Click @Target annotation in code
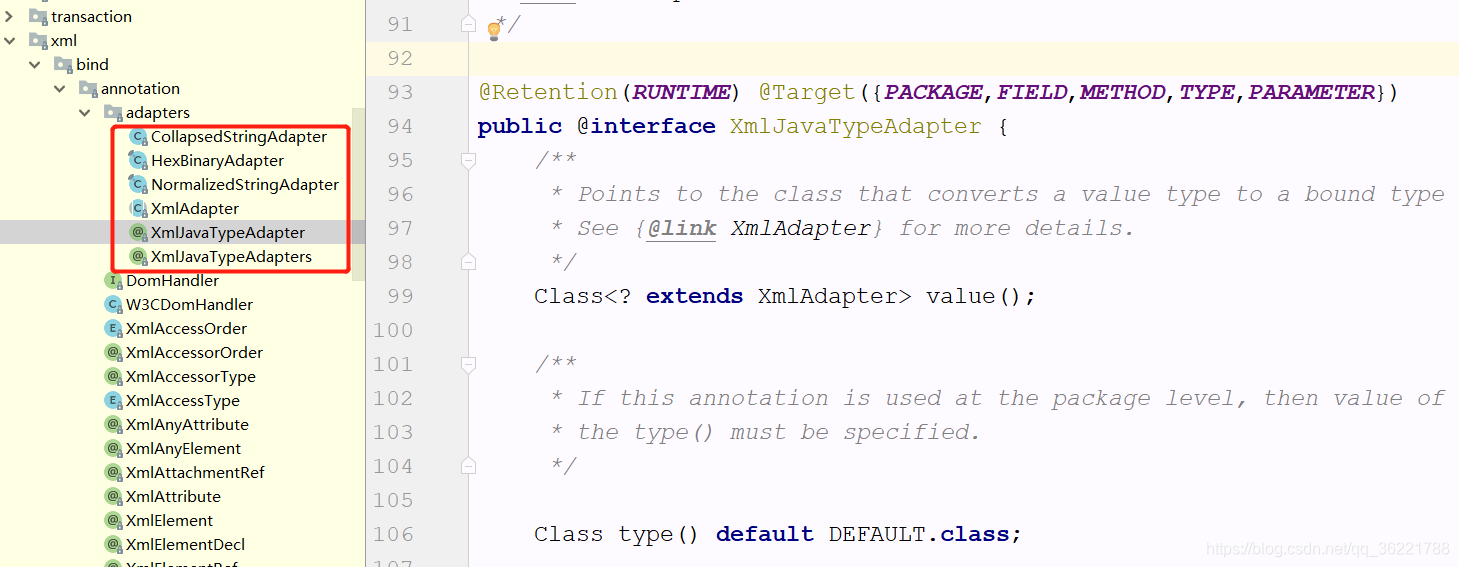1459x567 pixels. [808, 92]
